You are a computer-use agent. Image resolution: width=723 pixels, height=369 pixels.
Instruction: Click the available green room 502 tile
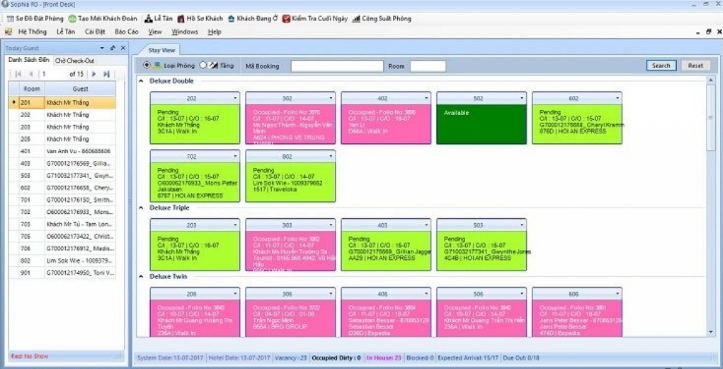[x=481, y=124]
